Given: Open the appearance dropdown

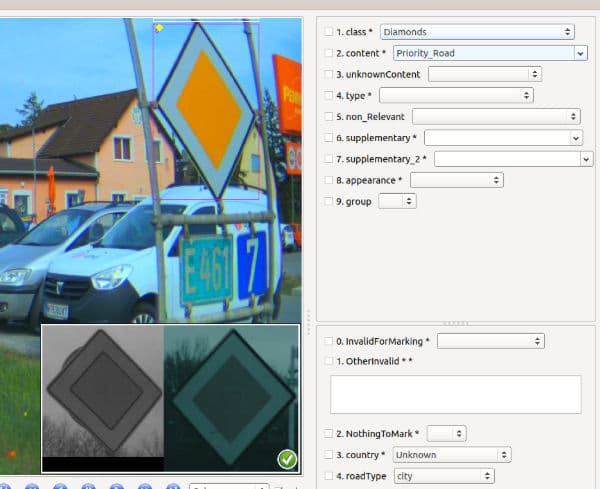Looking at the screenshot, I should [x=457, y=180].
